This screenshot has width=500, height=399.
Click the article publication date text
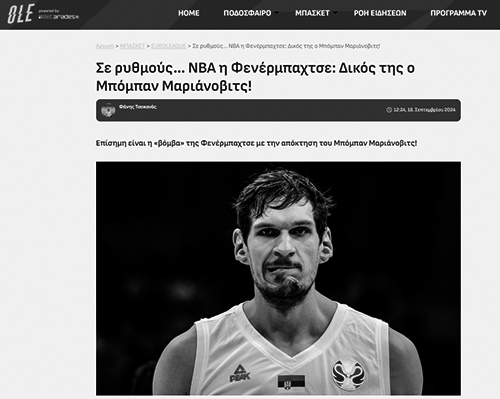point(424,110)
